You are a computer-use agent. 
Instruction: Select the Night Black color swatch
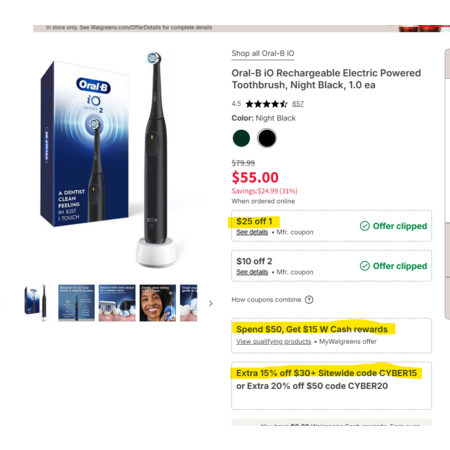point(267,138)
